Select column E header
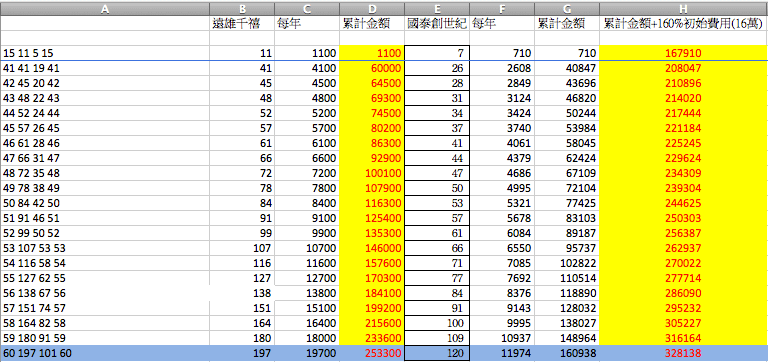Image resolution: width=768 pixels, height=362 pixels. (x=437, y=8)
